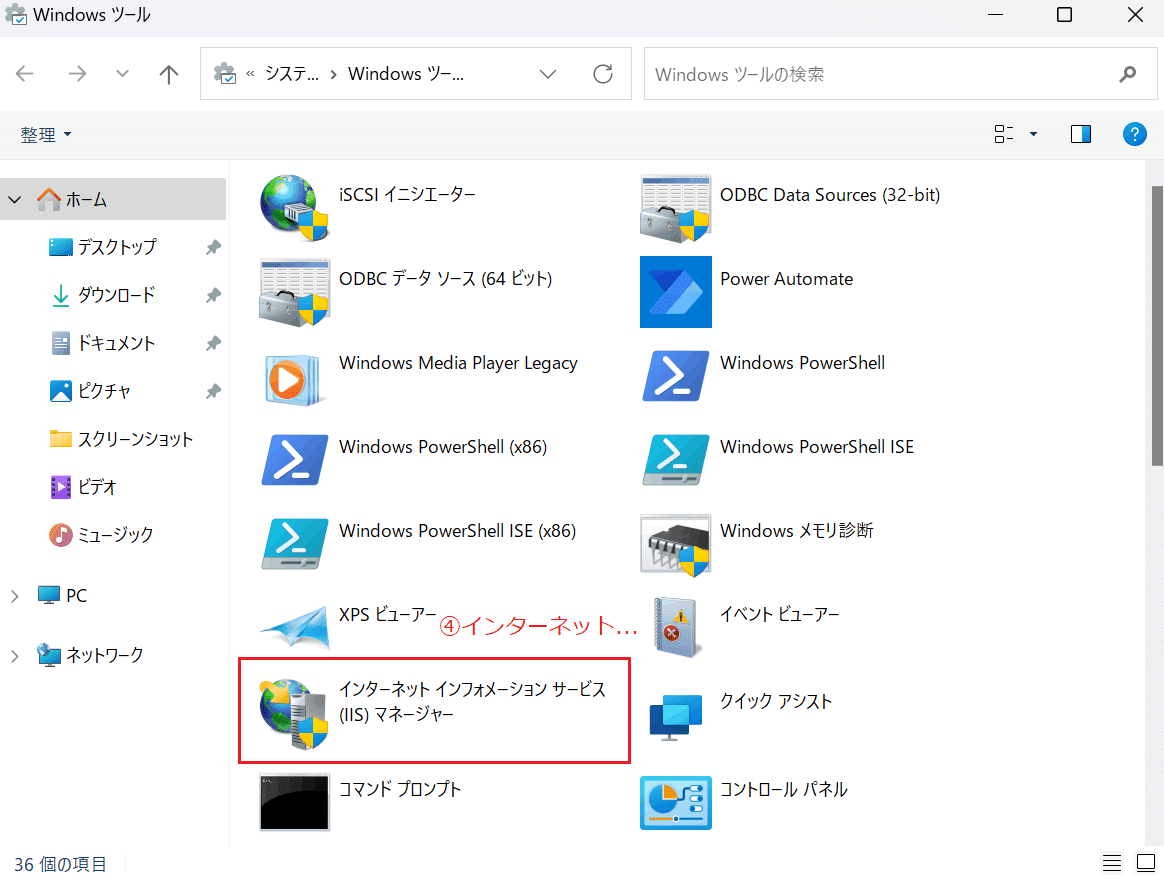Switch to details view in status bar
This screenshot has height=879, width=1164.
1112,862
